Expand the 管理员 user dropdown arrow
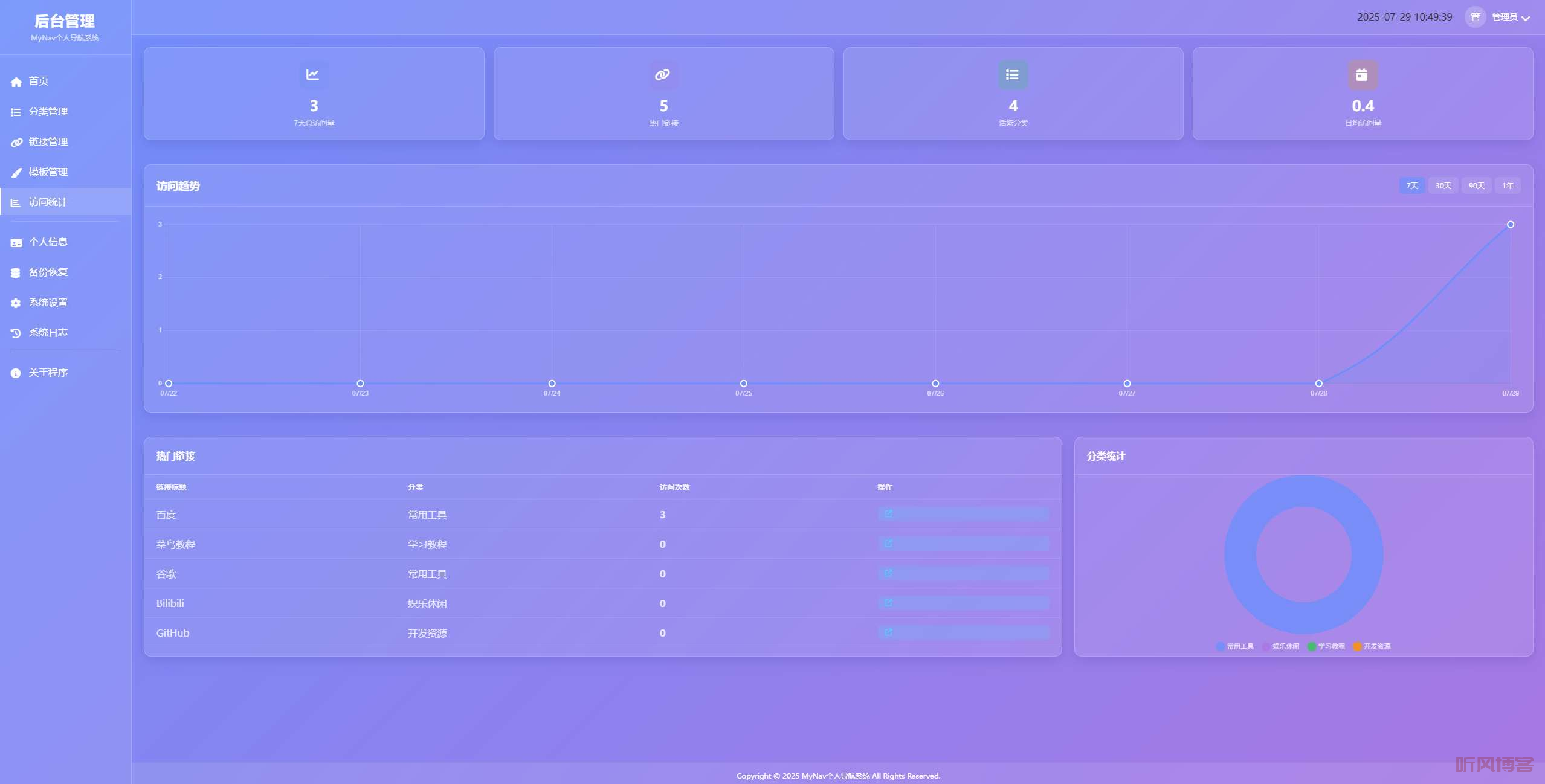1545x784 pixels. [x=1526, y=18]
